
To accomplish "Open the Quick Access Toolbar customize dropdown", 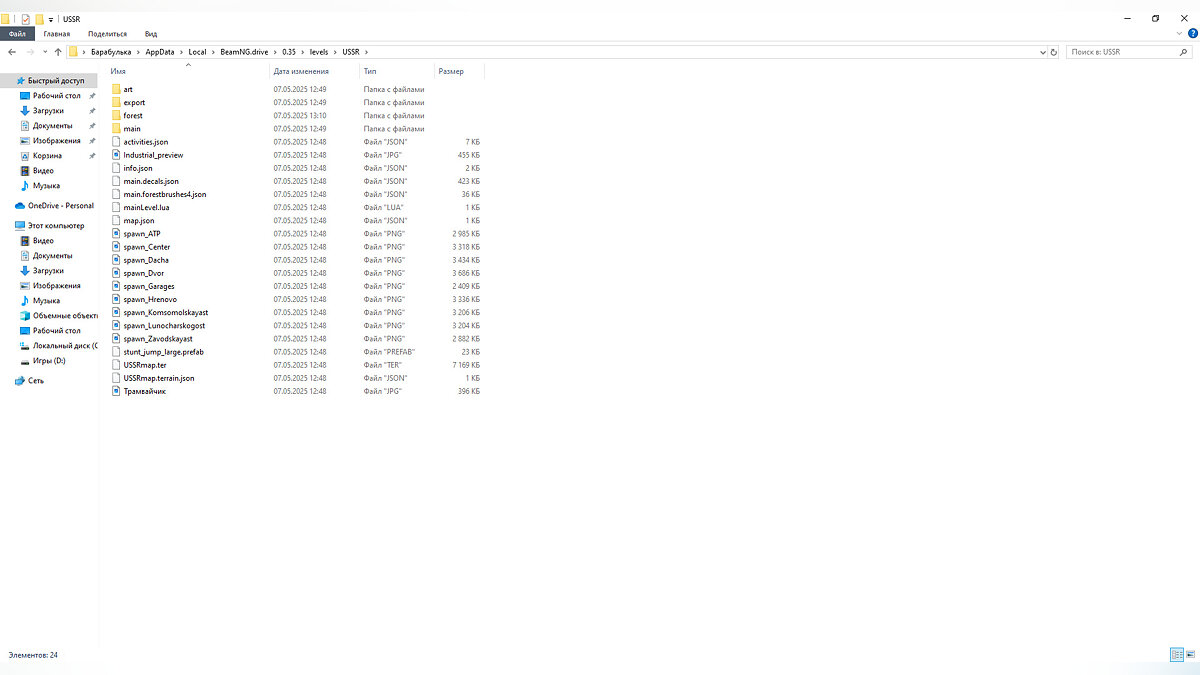I will (x=51, y=19).
